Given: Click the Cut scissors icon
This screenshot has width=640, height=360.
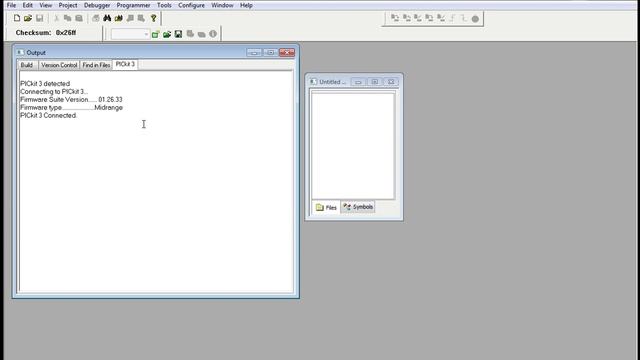Looking at the screenshot, I should [x=57, y=18].
